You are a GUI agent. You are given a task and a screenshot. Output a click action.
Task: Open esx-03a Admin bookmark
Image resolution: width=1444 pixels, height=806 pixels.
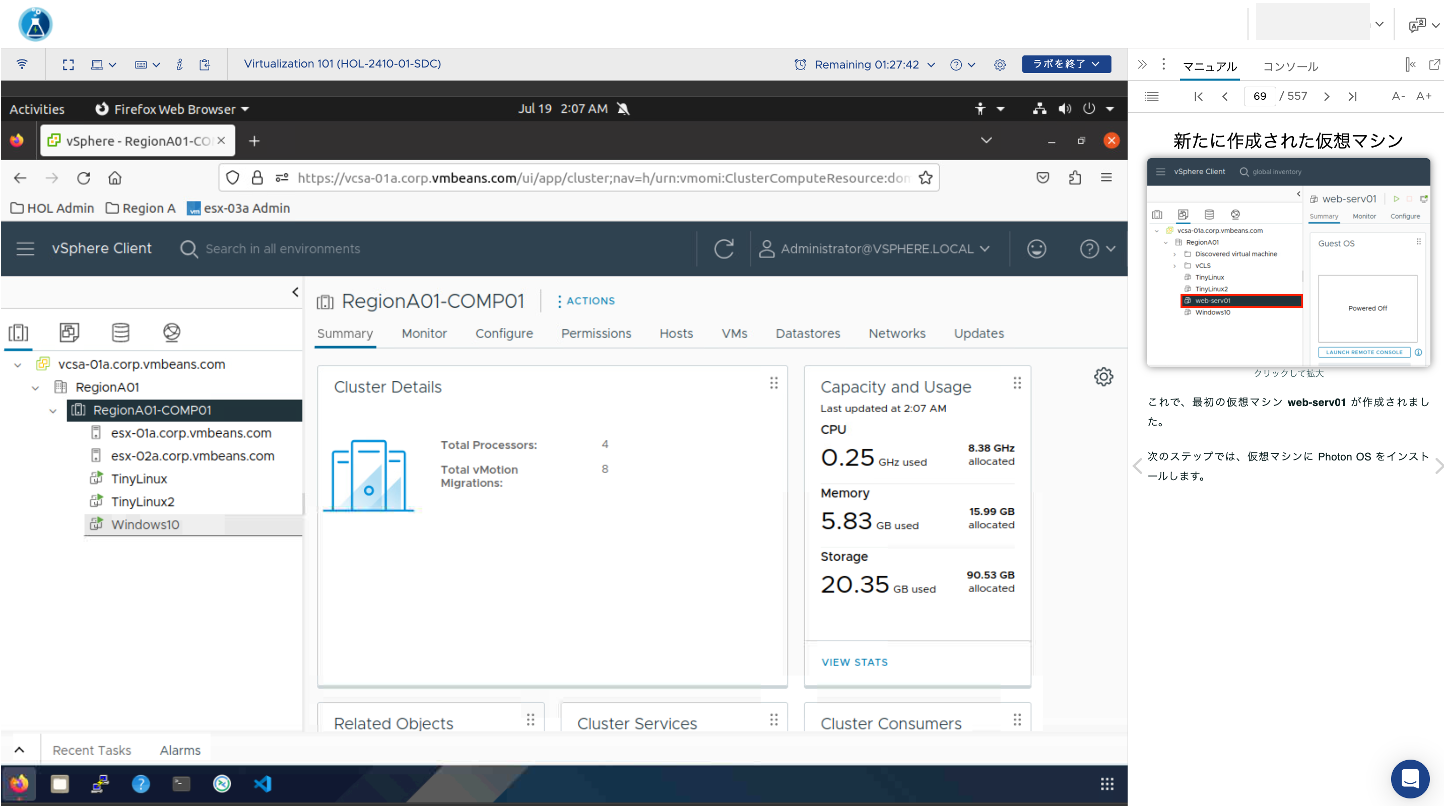(x=238, y=208)
